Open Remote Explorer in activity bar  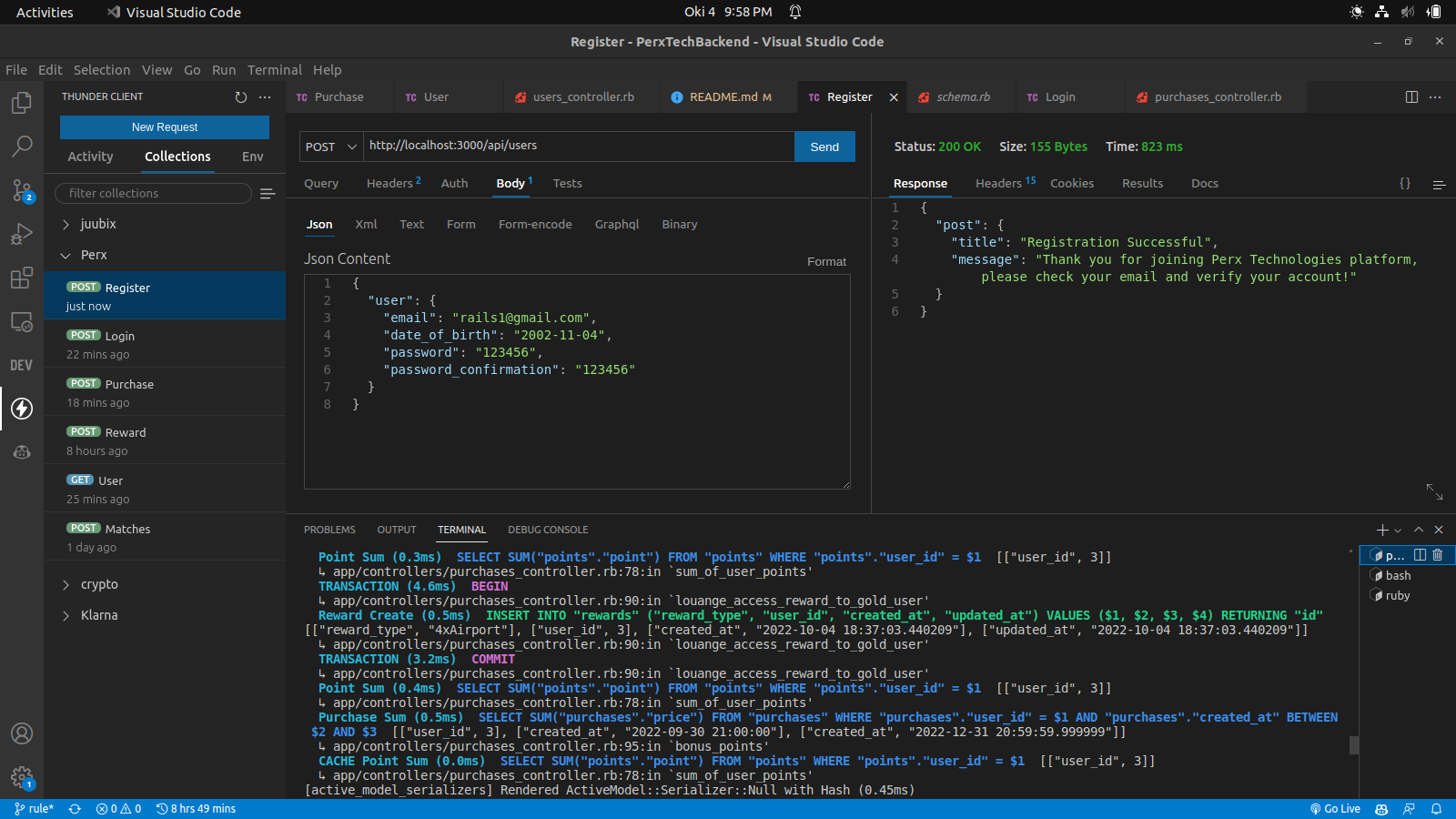pos(22,321)
